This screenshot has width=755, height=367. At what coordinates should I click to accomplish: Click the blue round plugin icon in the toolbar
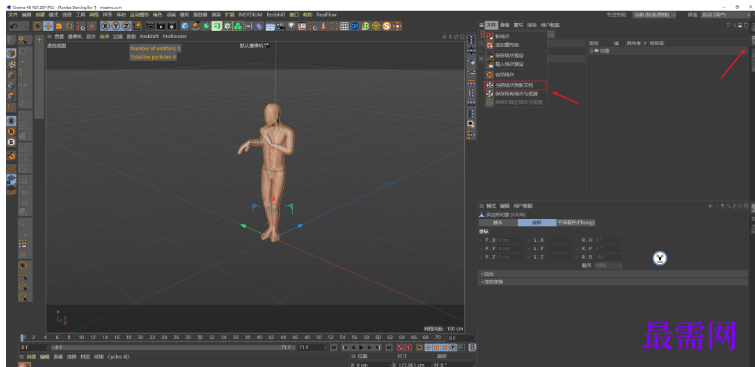coord(355,26)
